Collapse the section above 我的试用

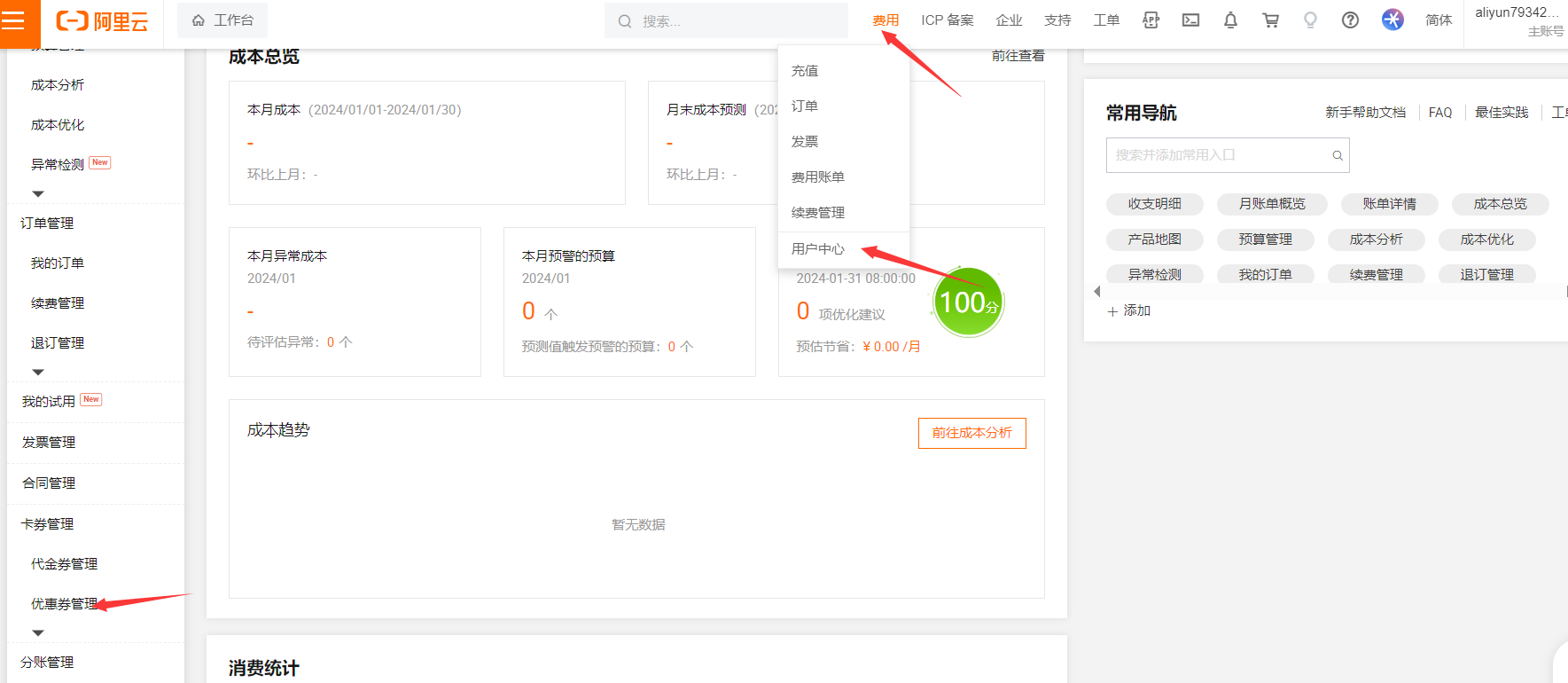click(x=37, y=373)
